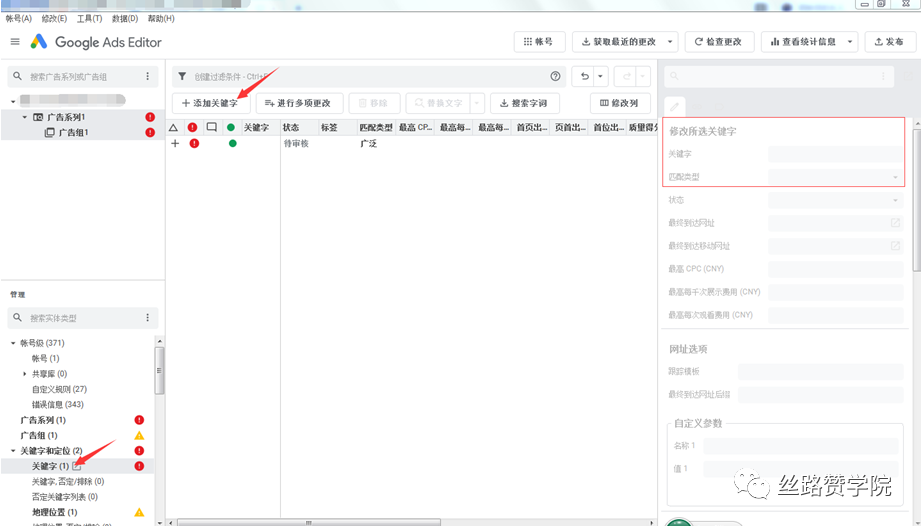Click the management list vertical scrollbar
The height and width of the screenshot is (526, 921).
click(159, 371)
